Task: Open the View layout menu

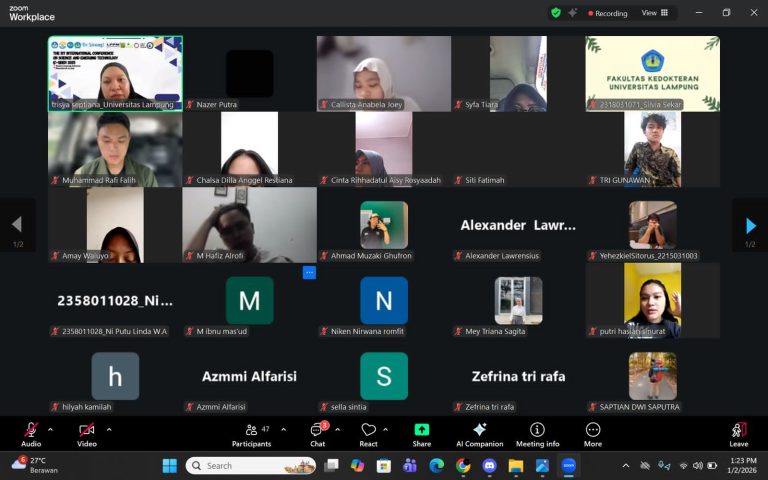Action: (653, 13)
